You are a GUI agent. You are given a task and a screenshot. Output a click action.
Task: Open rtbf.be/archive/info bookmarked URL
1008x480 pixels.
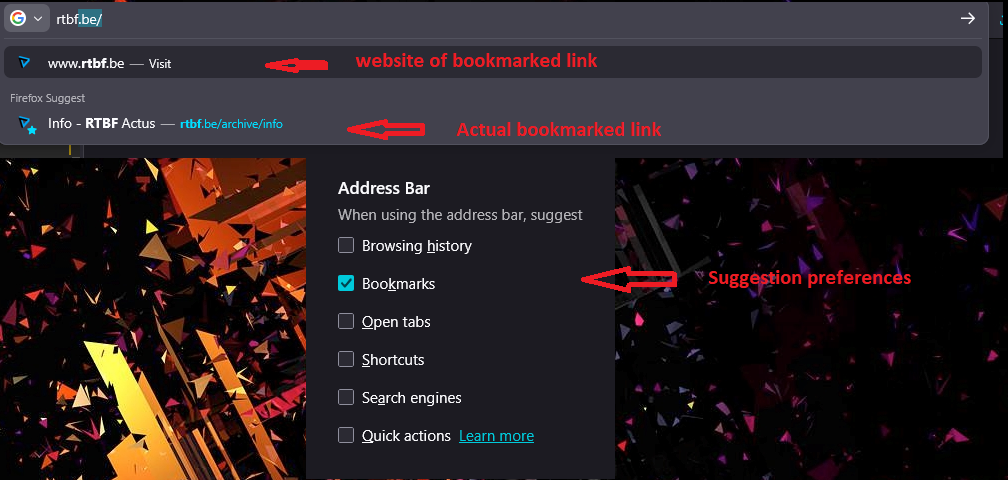click(231, 124)
